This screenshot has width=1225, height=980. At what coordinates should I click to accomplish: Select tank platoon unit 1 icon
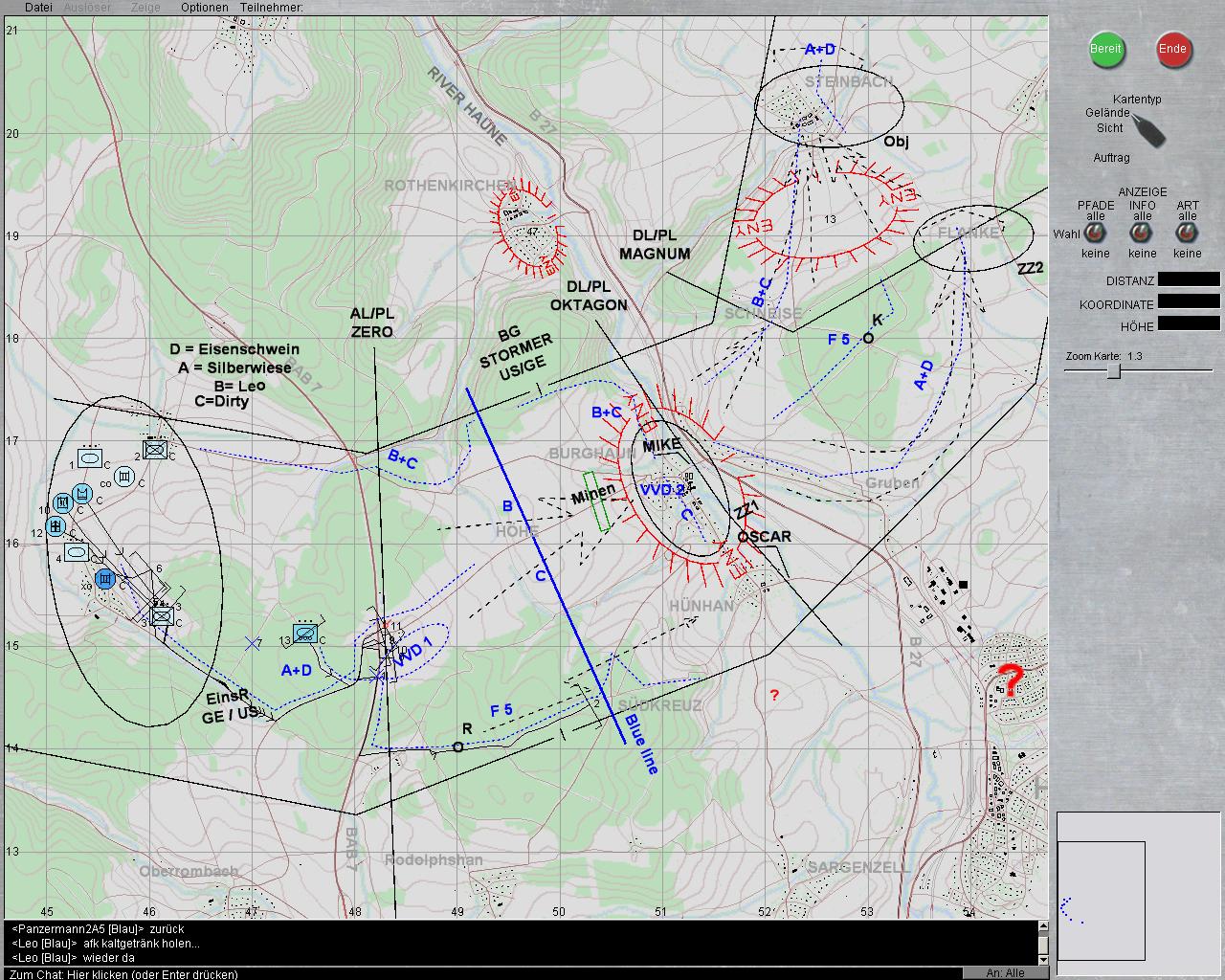pos(91,458)
